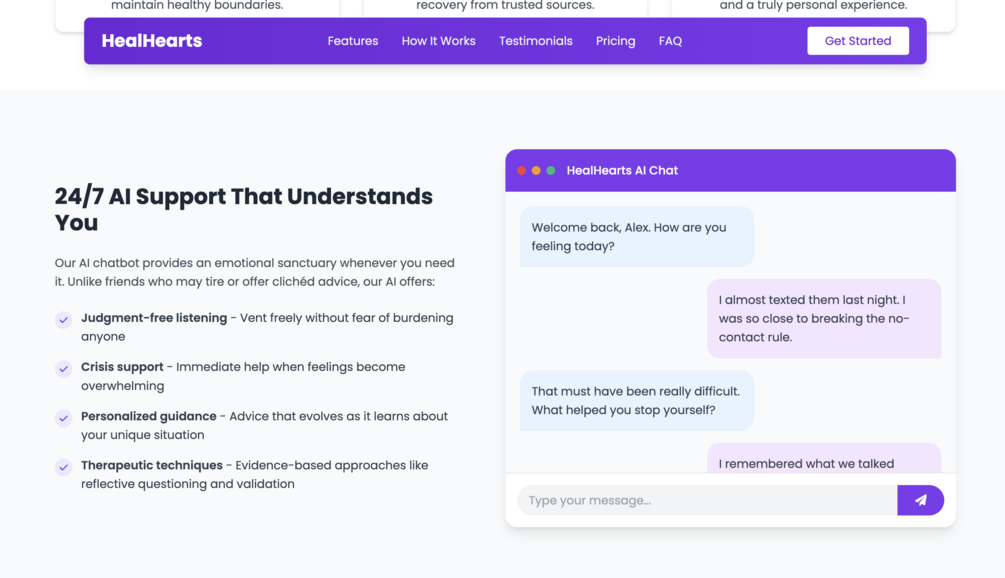Screen dimensions: 1005x578
Task: Click checkmark icon beside Crisis support
Action: 63,368
